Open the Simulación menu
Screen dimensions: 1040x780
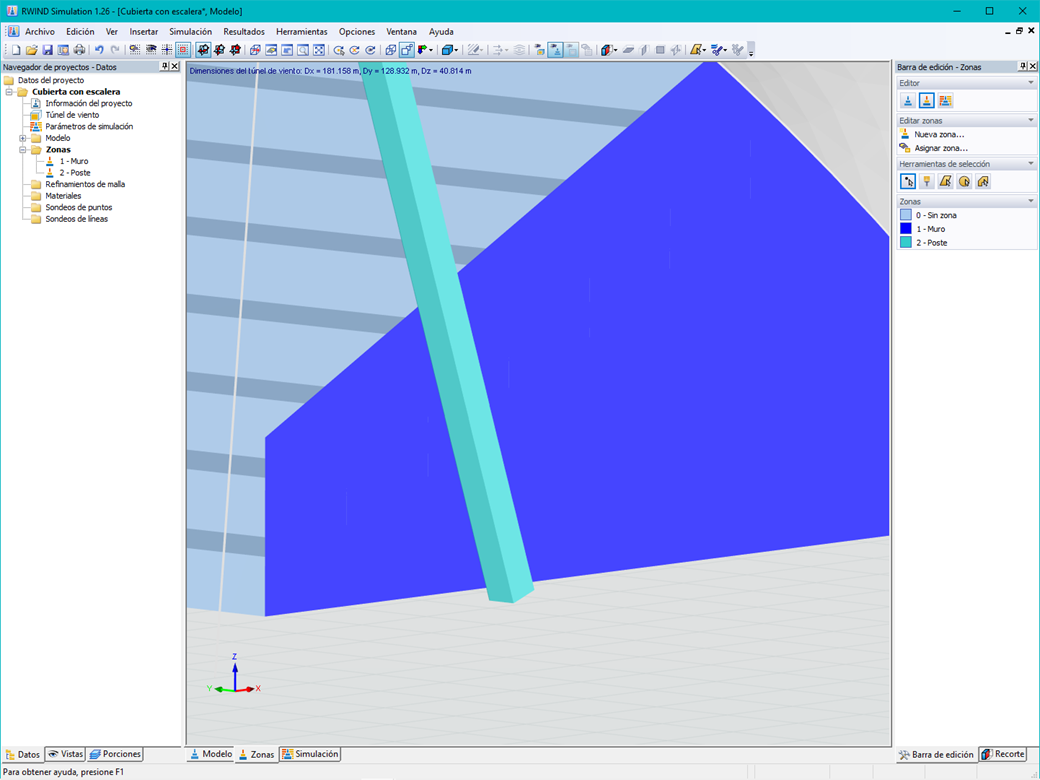click(189, 31)
